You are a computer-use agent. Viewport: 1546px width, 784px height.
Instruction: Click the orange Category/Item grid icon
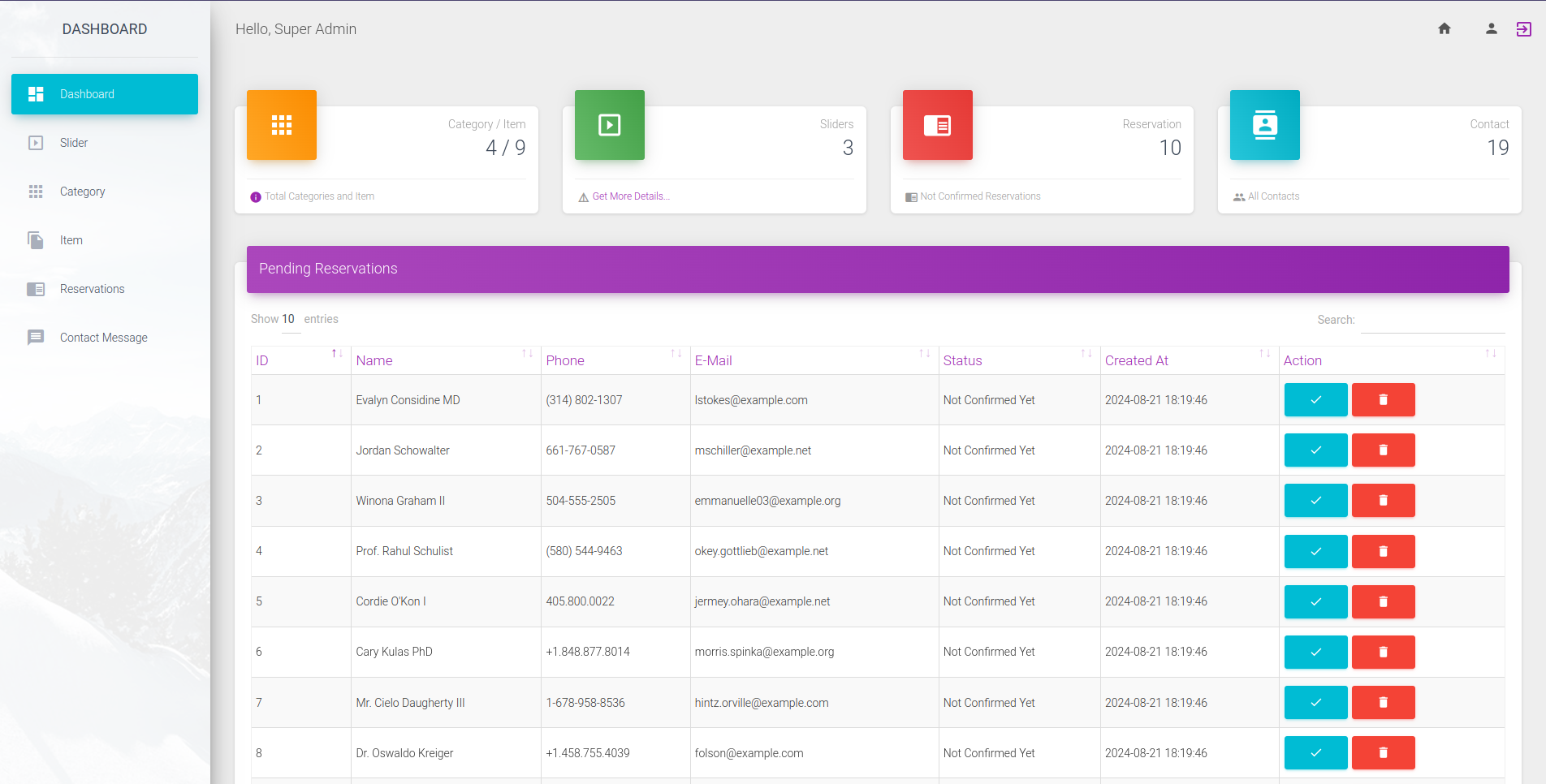pos(282,125)
